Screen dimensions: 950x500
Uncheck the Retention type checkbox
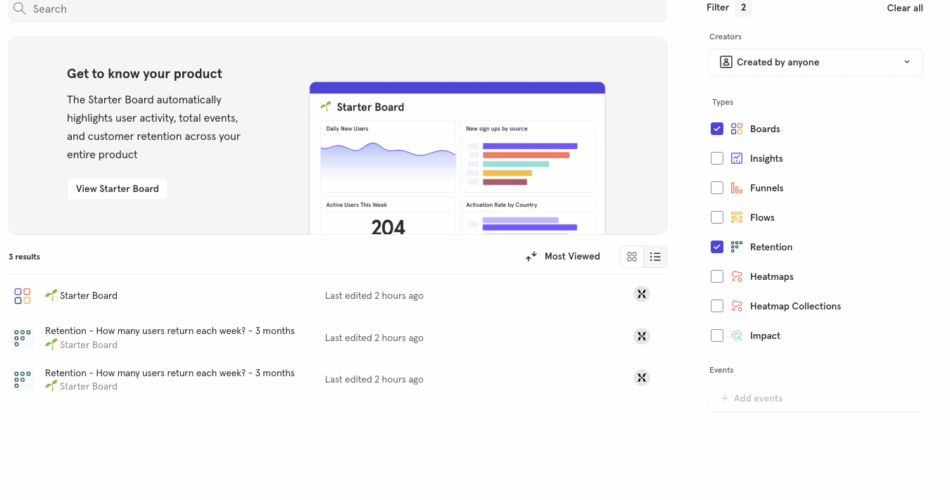click(x=717, y=247)
